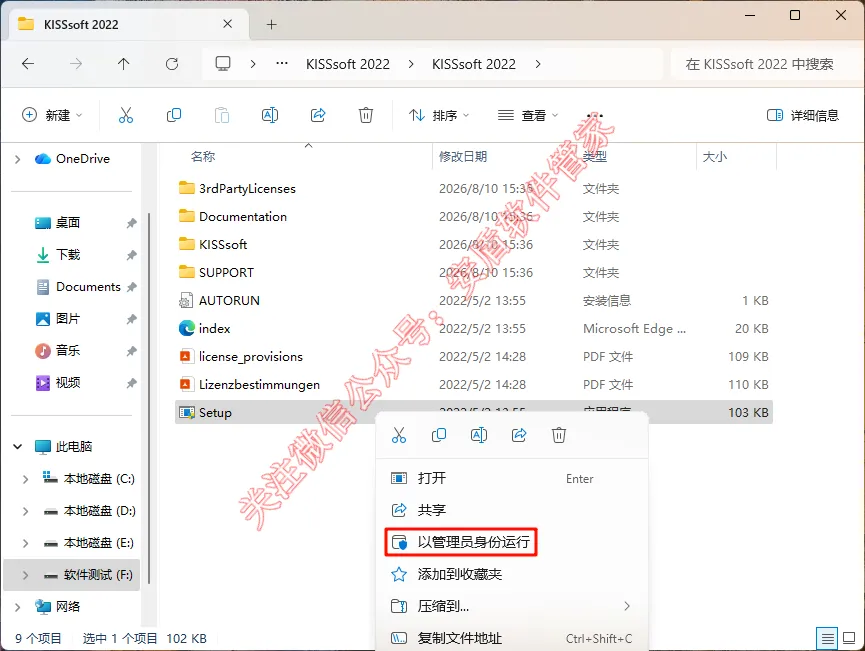Click the navigation pane scrollbar

click(x=148, y=397)
